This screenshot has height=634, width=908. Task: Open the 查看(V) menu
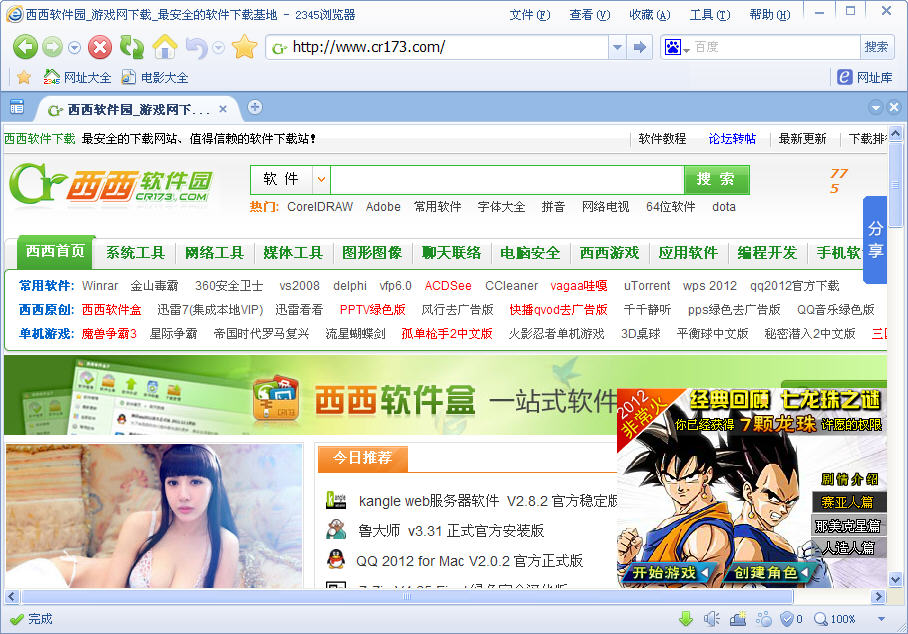click(x=590, y=14)
